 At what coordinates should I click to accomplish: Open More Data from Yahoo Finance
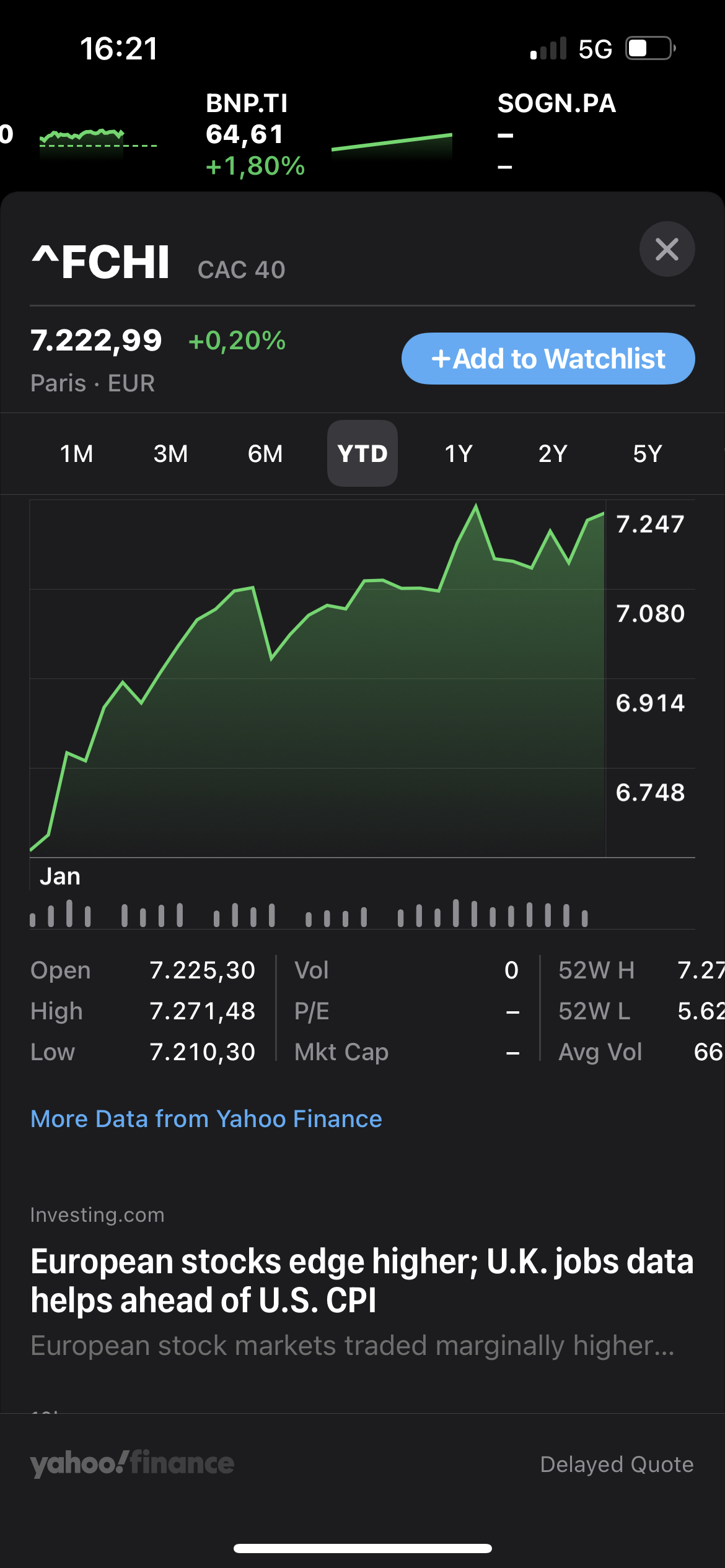[206, 1119]
